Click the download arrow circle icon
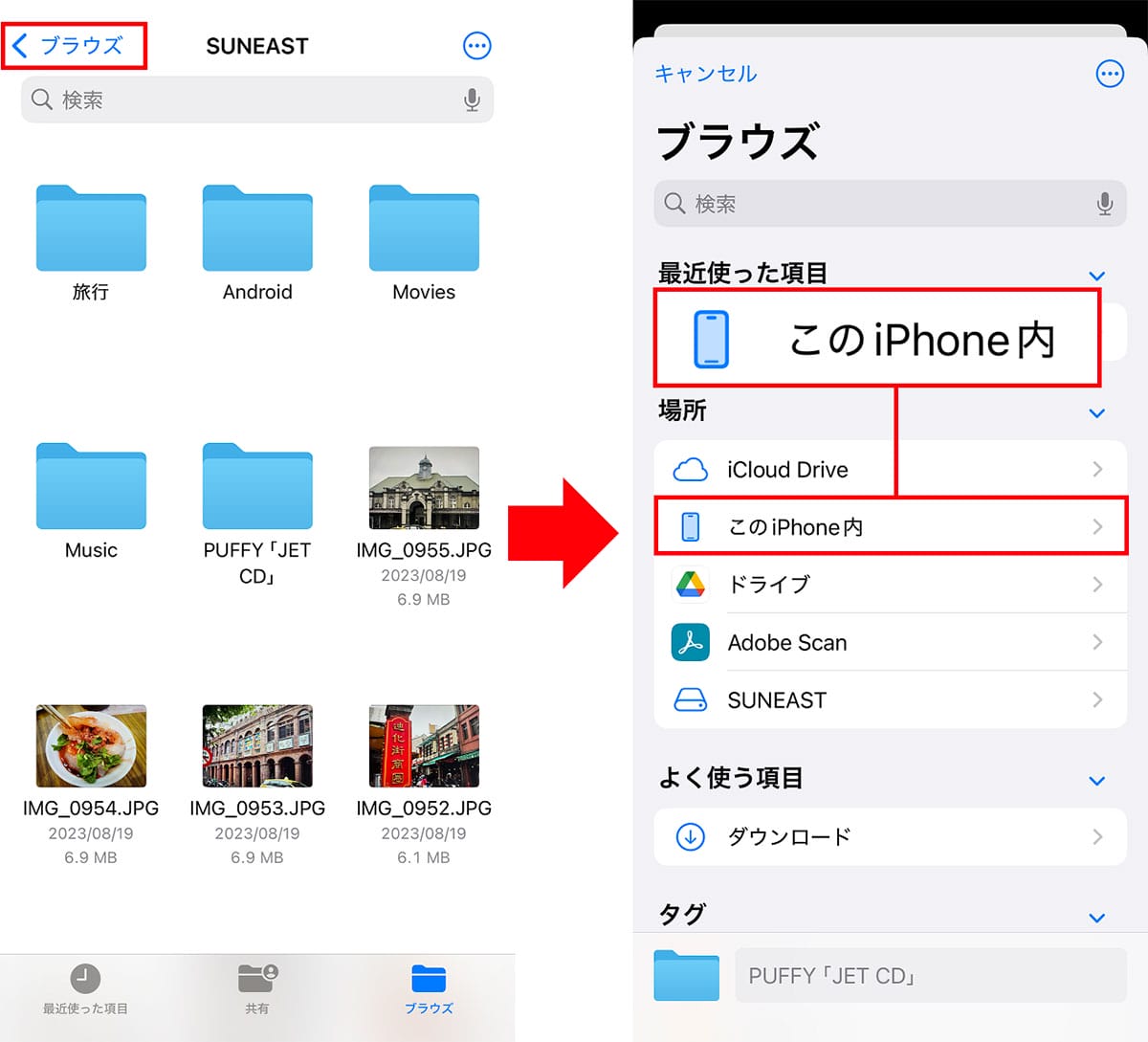 tap(691, 837)
